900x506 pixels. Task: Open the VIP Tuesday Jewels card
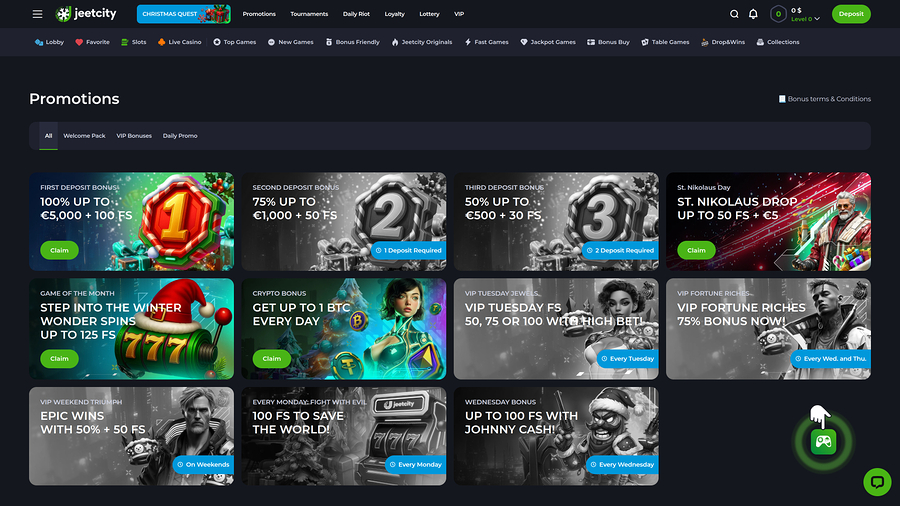click(x=556, y=329)
